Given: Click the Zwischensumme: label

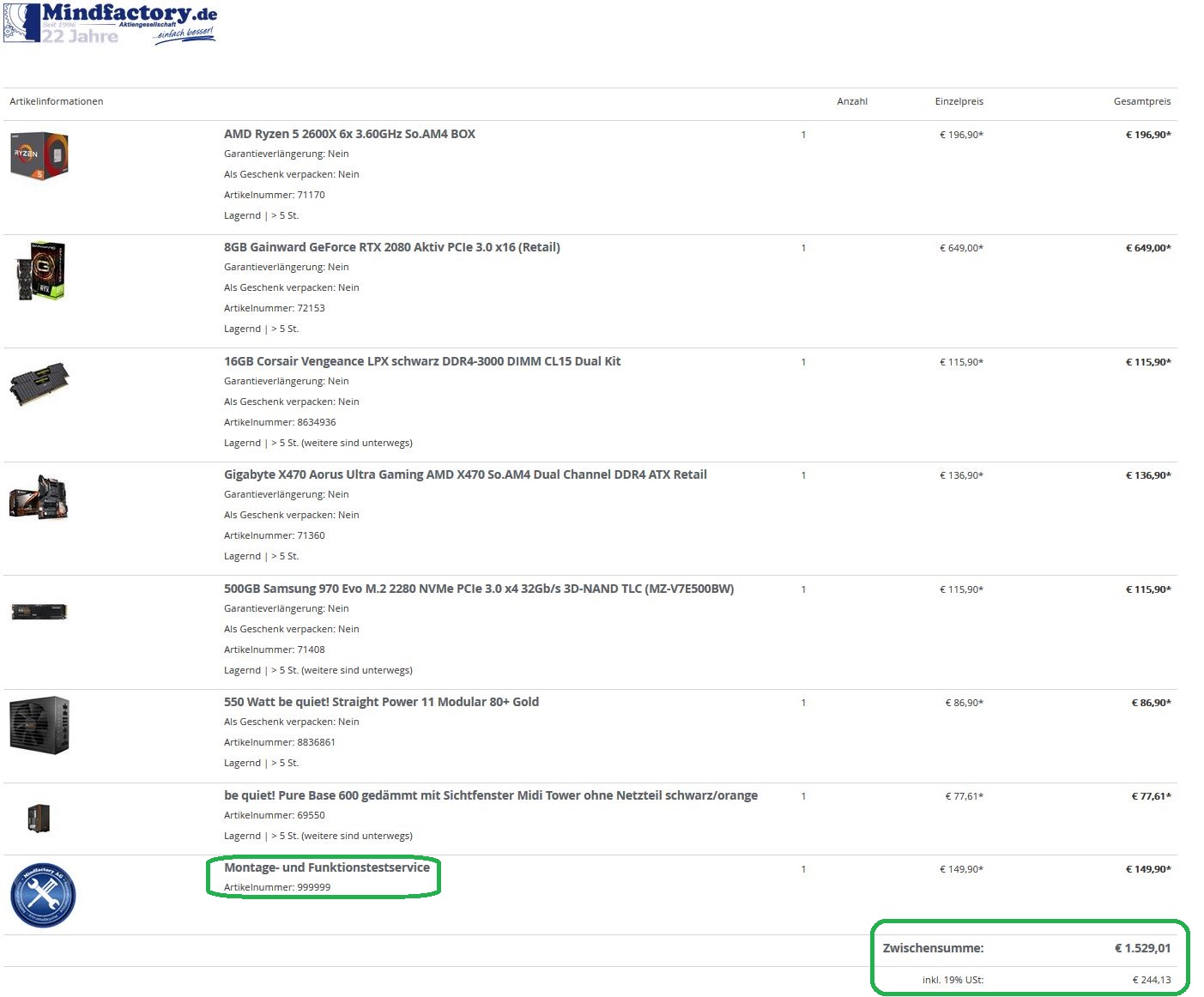Looking at the screenshot, I should (x=933, y=948).
